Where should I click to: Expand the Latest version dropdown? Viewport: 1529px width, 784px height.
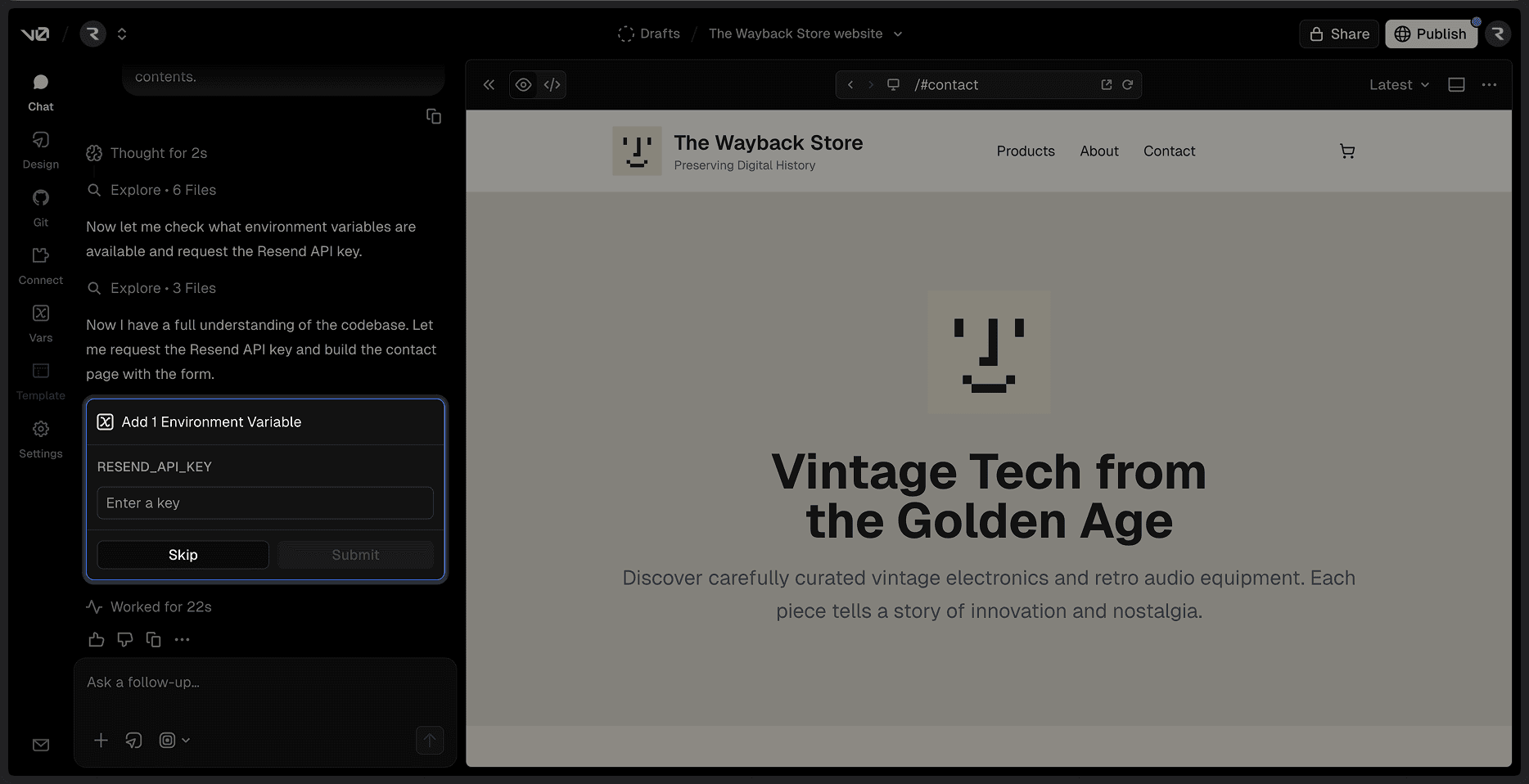point(1398,85)
